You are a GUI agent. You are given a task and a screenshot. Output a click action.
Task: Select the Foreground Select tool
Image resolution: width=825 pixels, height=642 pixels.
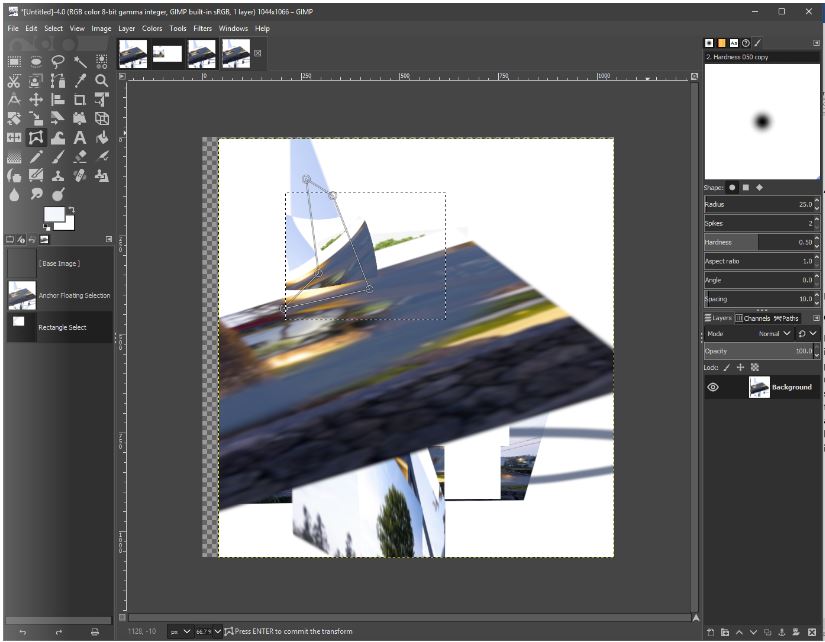pos(36,81)
